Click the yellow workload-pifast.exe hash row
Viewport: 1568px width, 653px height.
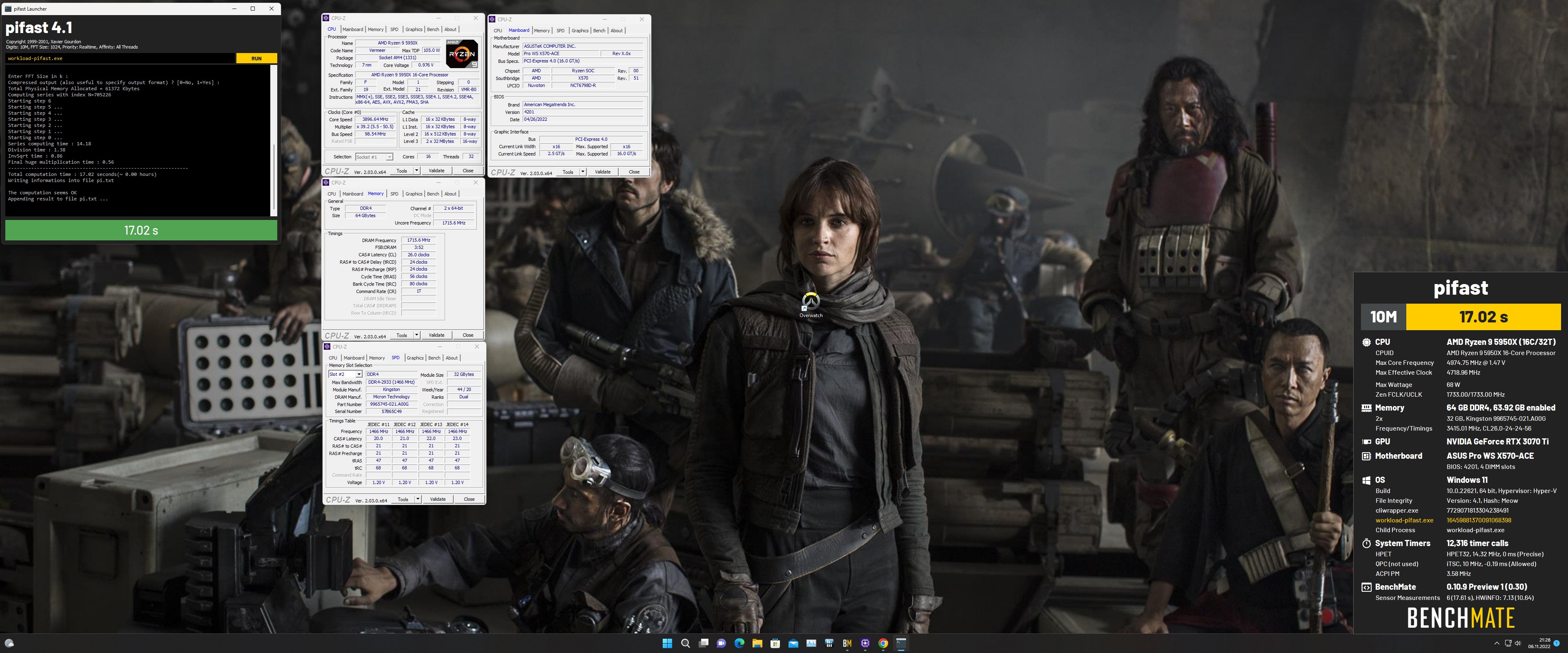tap(1443, 520)
